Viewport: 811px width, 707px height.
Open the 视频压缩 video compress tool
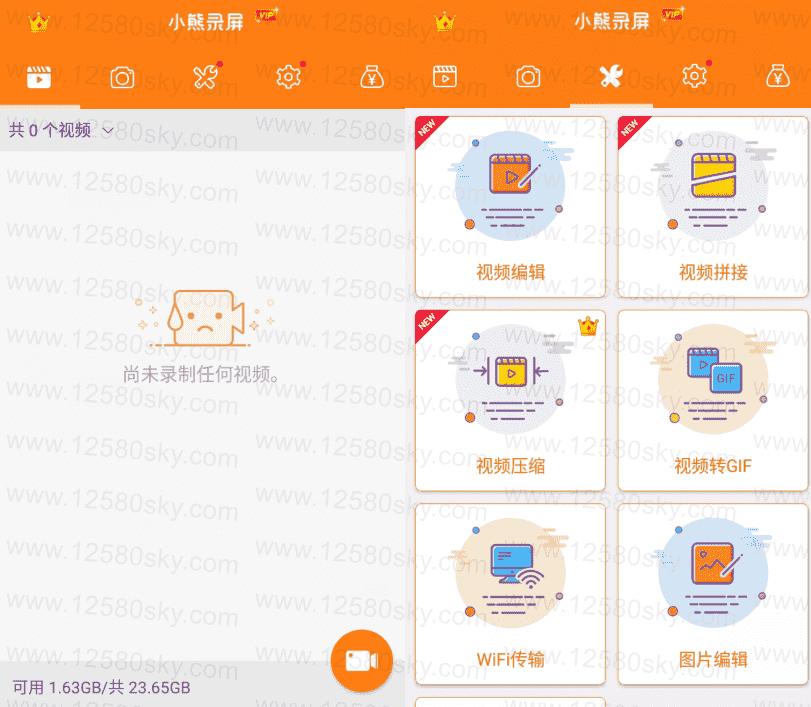[510, 400]
